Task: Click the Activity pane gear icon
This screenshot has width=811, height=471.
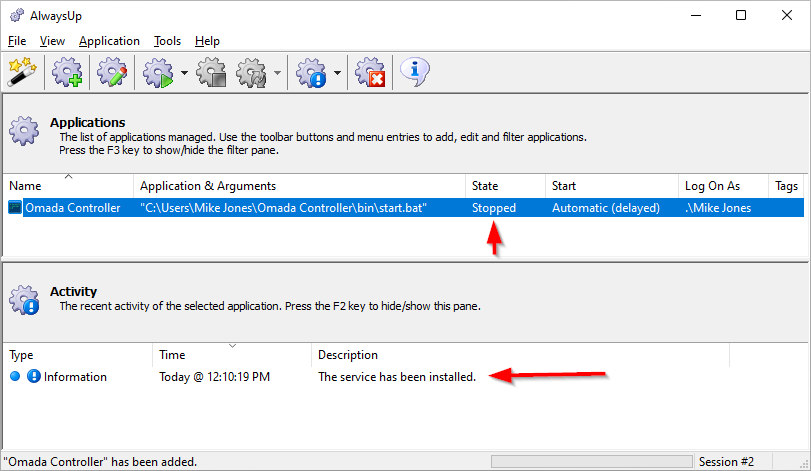Action: (x=24, y=300)
